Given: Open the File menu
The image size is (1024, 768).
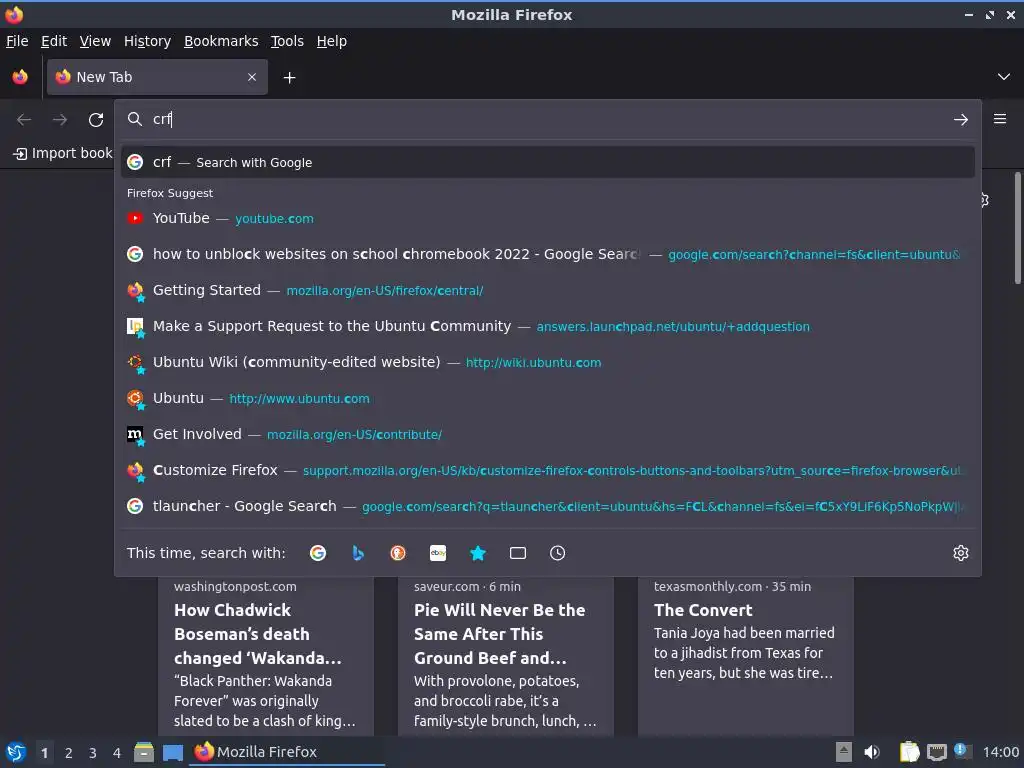Looking at the screenshot, I should pyautogui.click(x=17, y=41).
